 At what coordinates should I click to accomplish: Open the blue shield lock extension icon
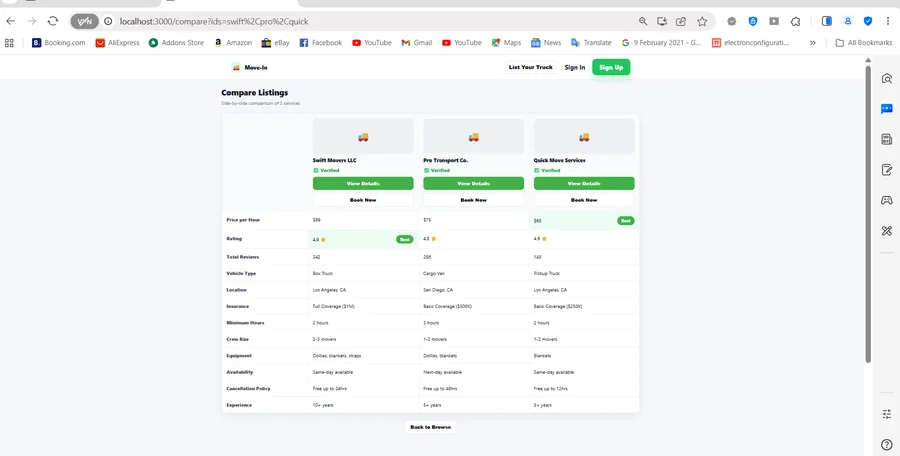pos(752,21)
